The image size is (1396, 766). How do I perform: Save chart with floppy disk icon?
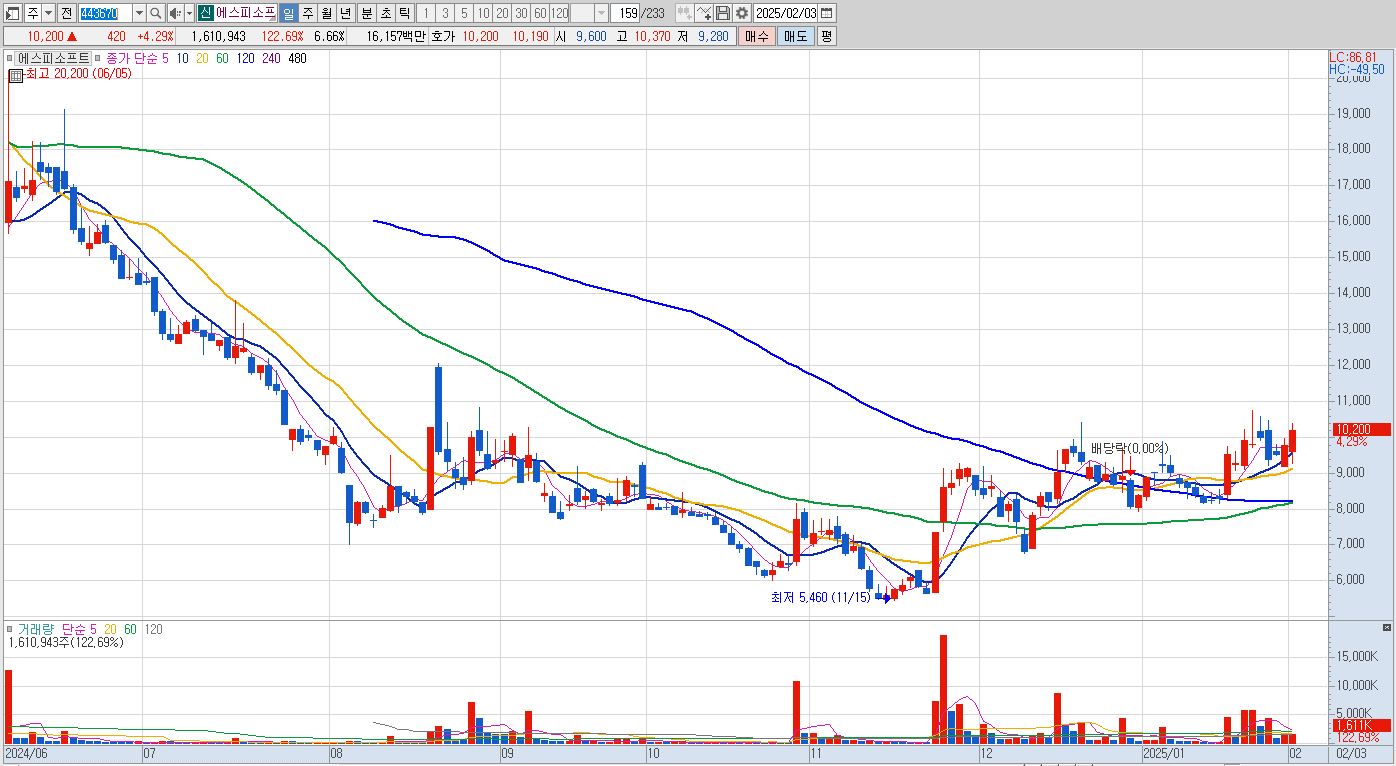point(722,13)
